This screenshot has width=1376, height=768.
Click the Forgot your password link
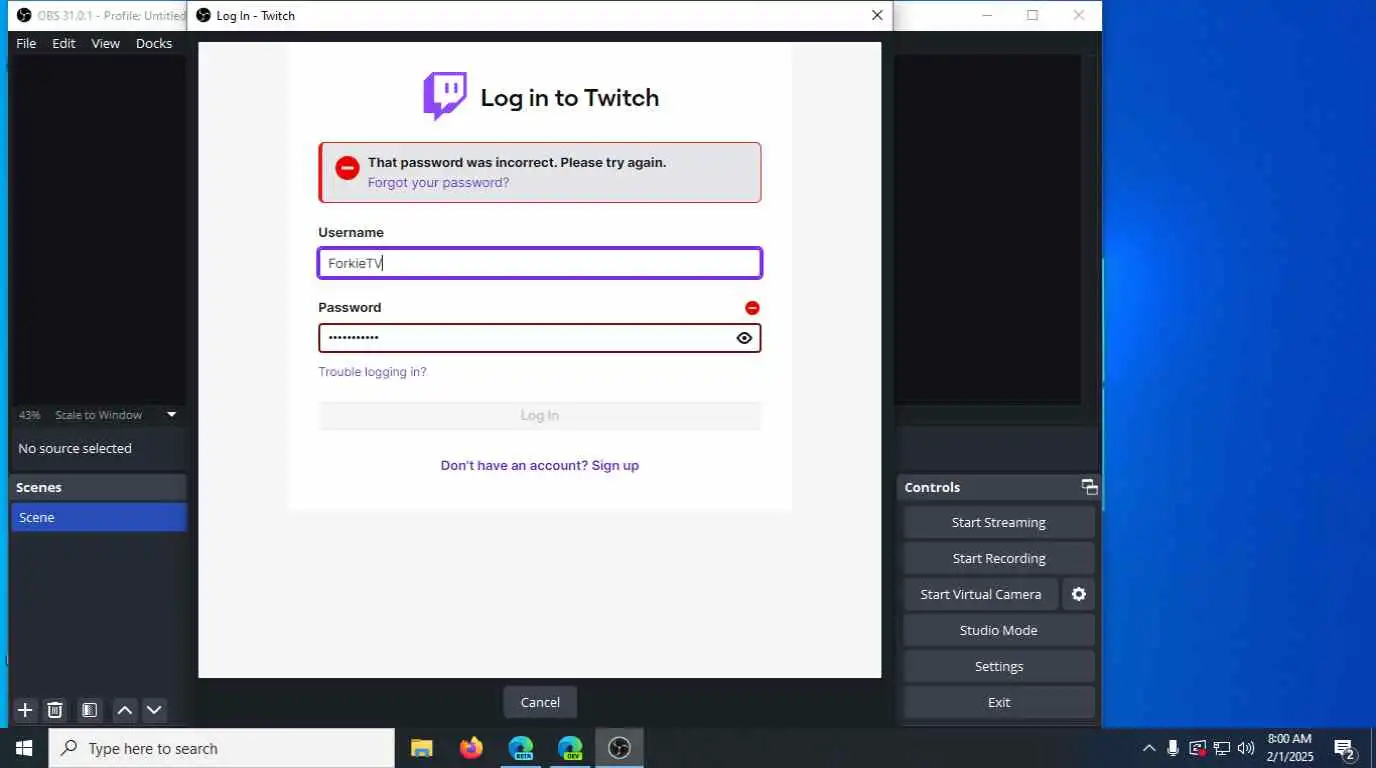point(438,183)
